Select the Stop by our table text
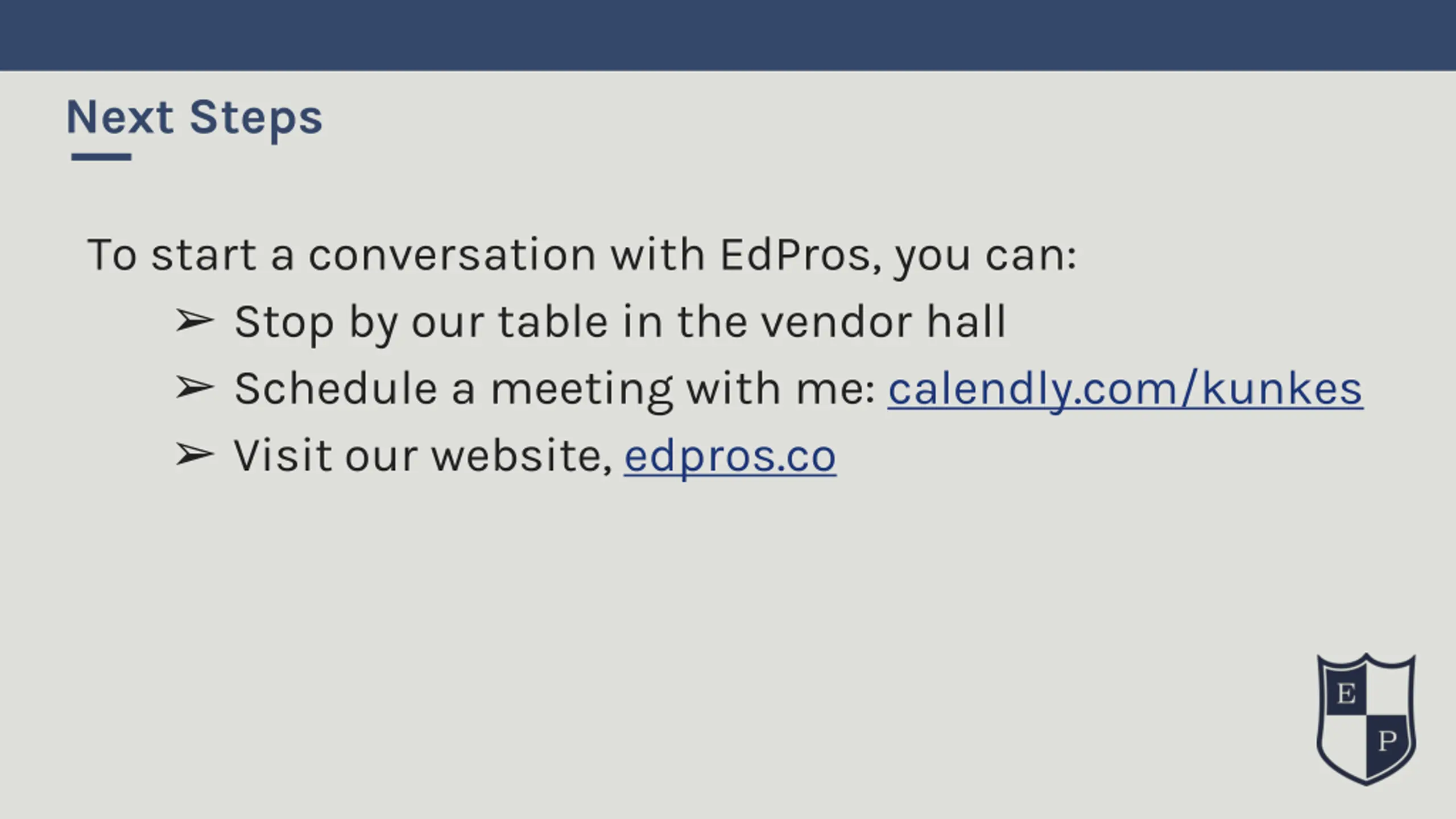1456x819 pixels. coord(621,323)
